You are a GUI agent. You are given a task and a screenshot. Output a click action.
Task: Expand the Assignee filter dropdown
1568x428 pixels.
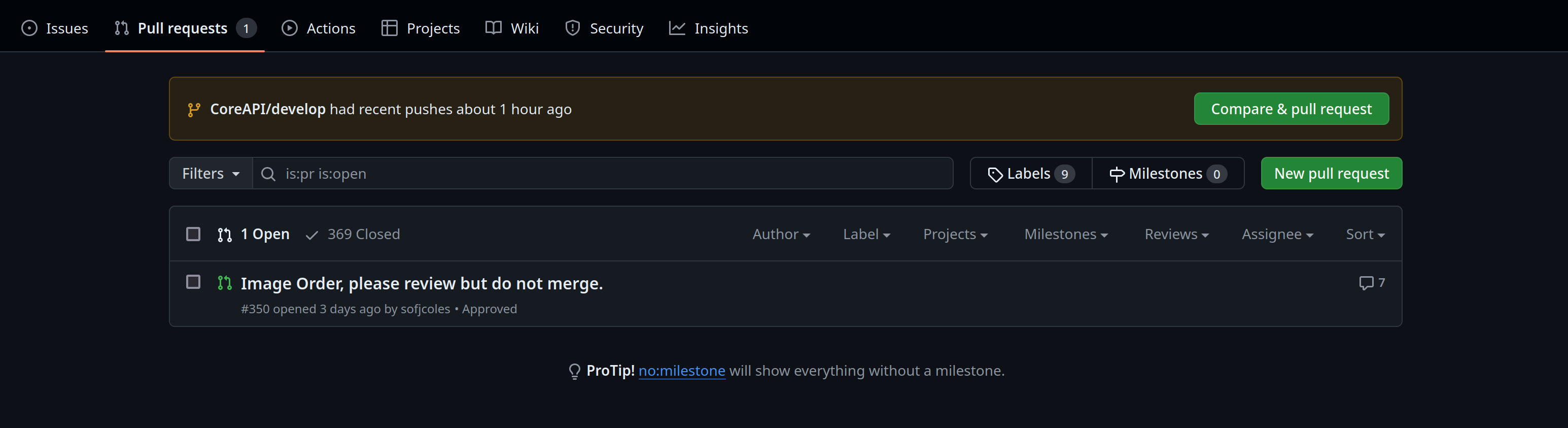pos(1277,234)
